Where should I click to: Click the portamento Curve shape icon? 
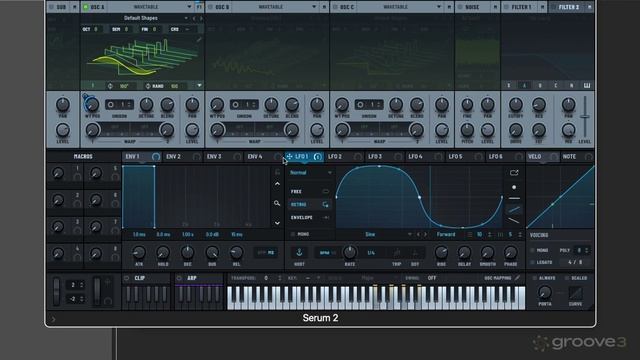click(576, 293)
